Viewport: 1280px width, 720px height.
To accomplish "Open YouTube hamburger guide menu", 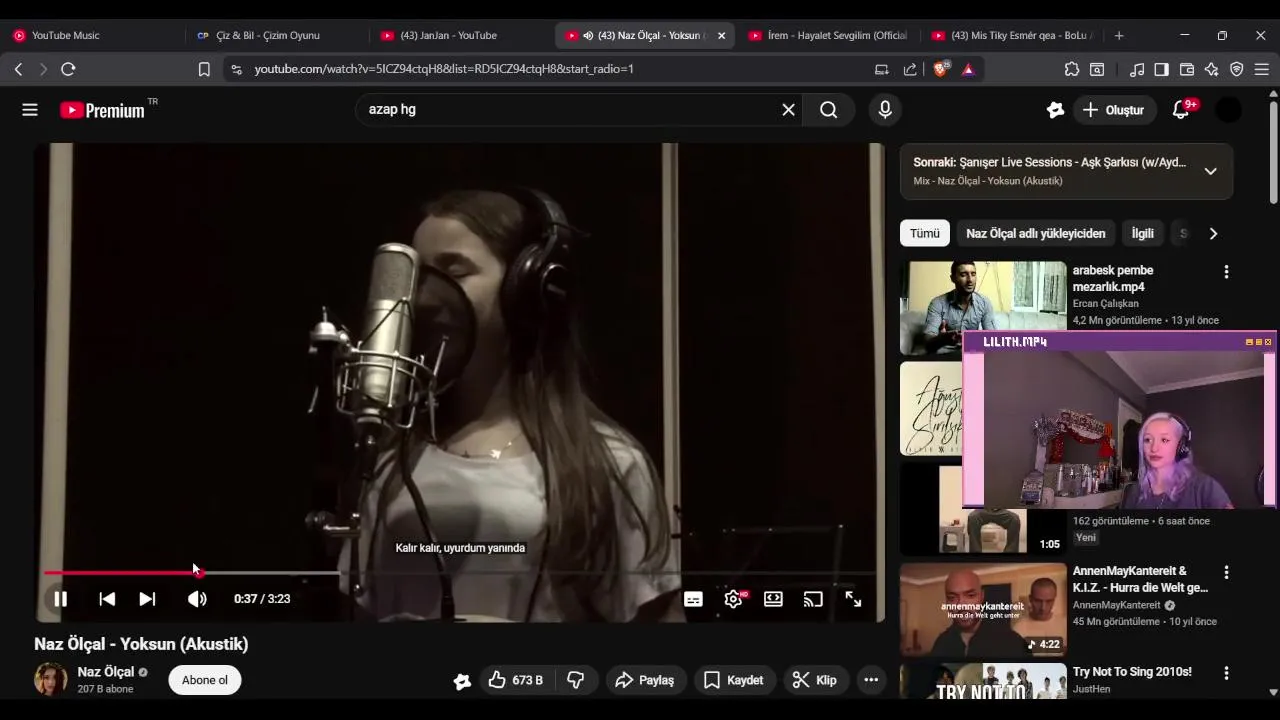I will point(30,110).
